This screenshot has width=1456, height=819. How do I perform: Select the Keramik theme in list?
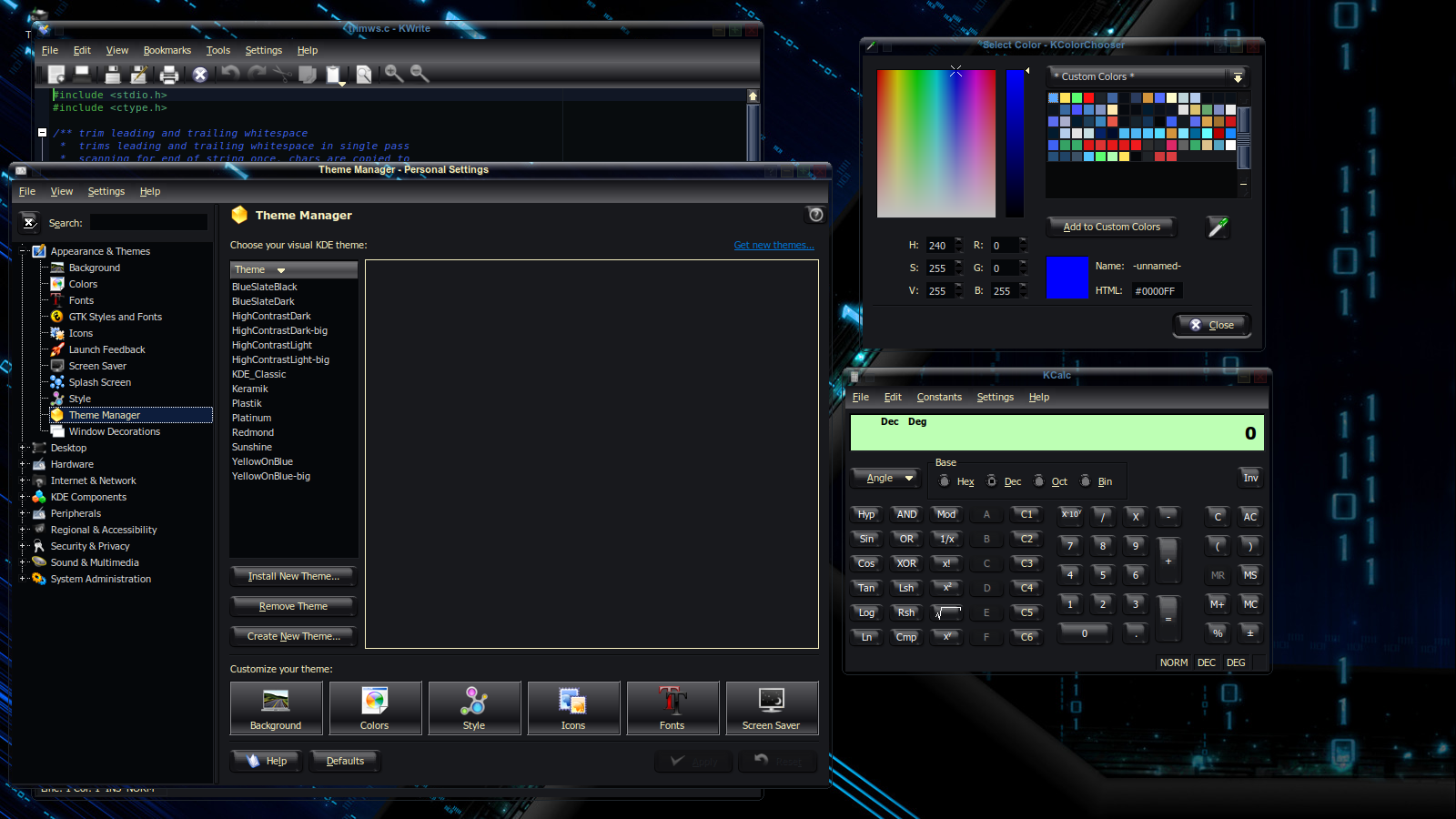[250, 389]
